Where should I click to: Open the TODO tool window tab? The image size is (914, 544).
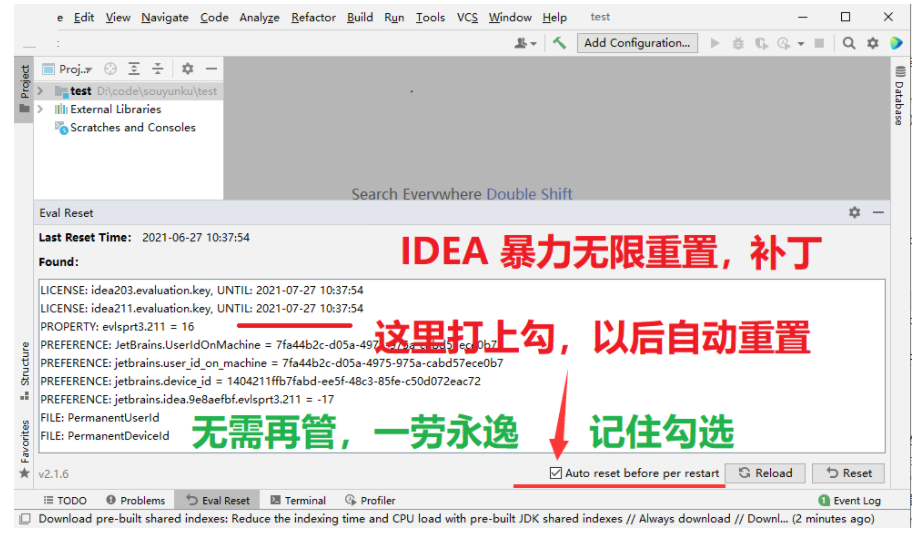point(65,500)
